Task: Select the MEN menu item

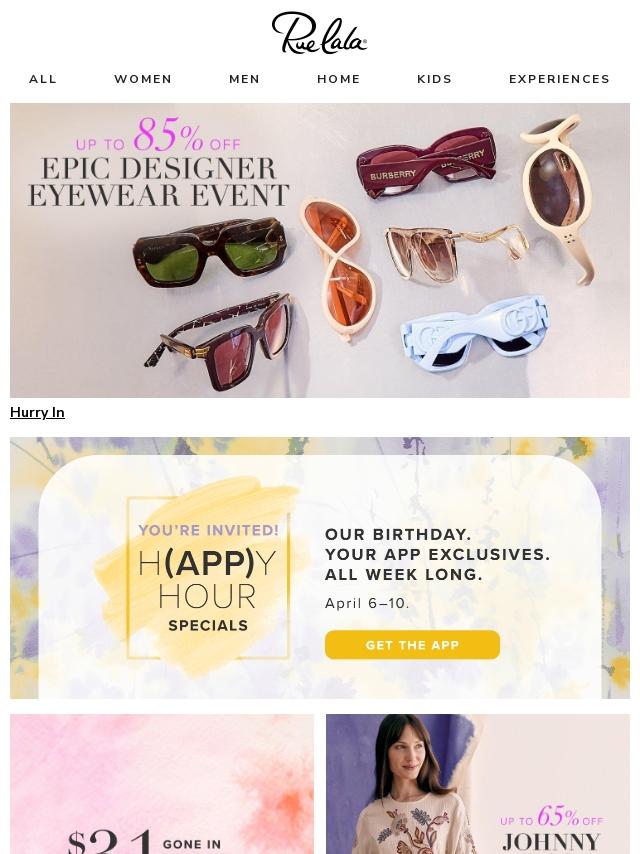Action: click(245, 79)
